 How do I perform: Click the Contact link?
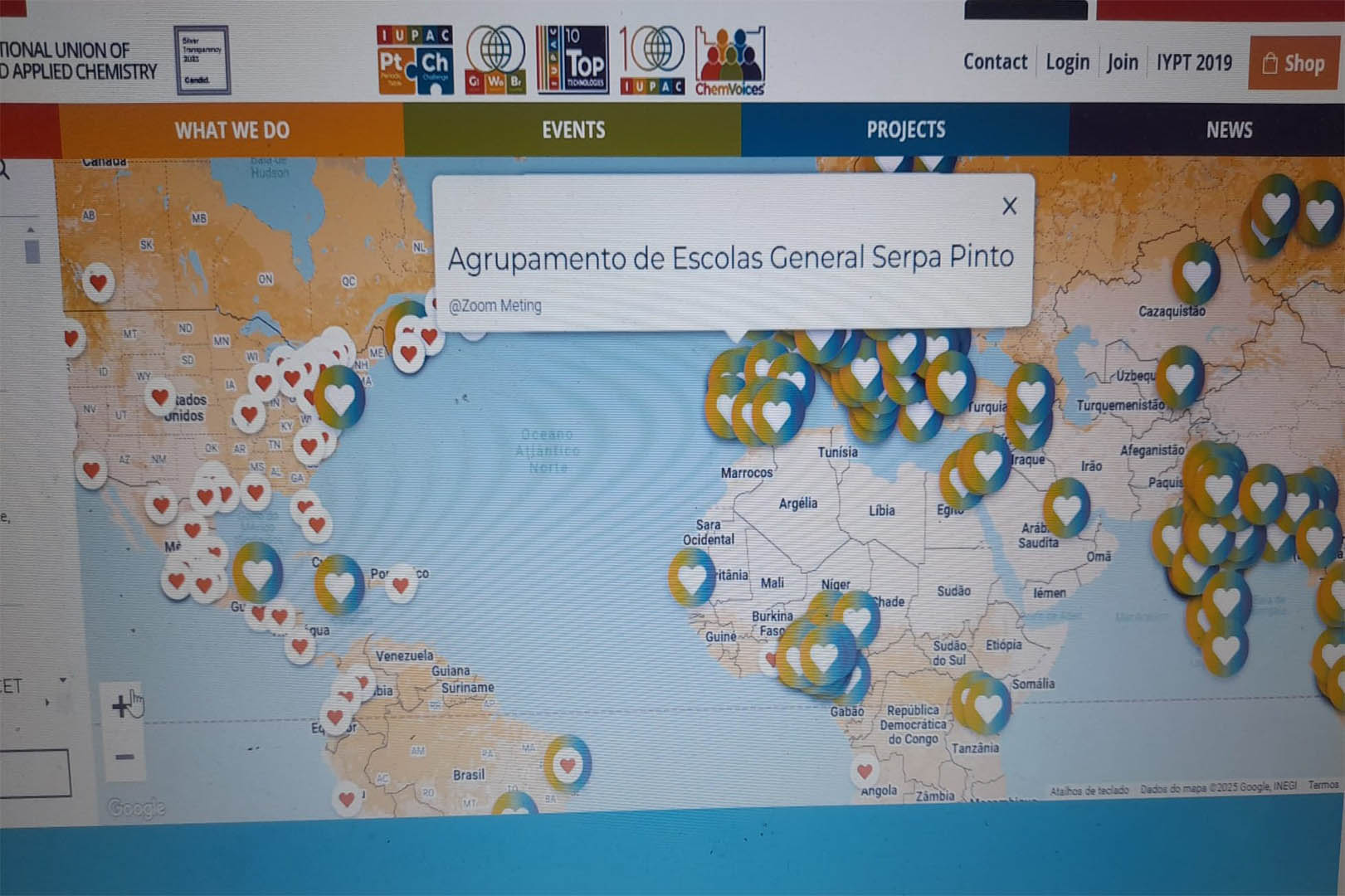994,62
